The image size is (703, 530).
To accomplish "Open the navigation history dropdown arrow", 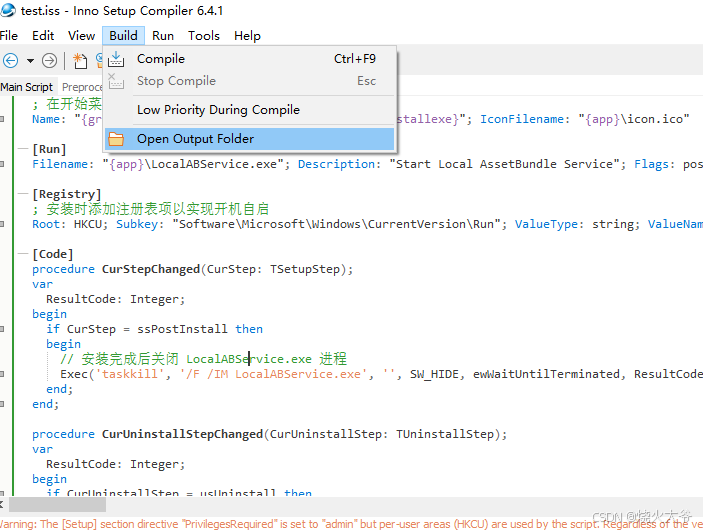I will click(x=30, y=61).
